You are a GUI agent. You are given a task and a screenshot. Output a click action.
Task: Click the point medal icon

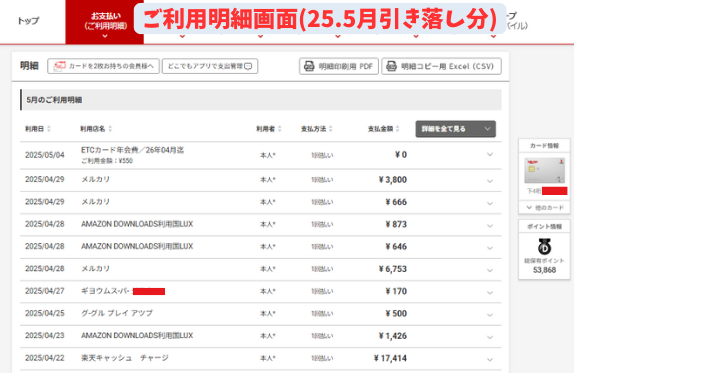(544, 246)
